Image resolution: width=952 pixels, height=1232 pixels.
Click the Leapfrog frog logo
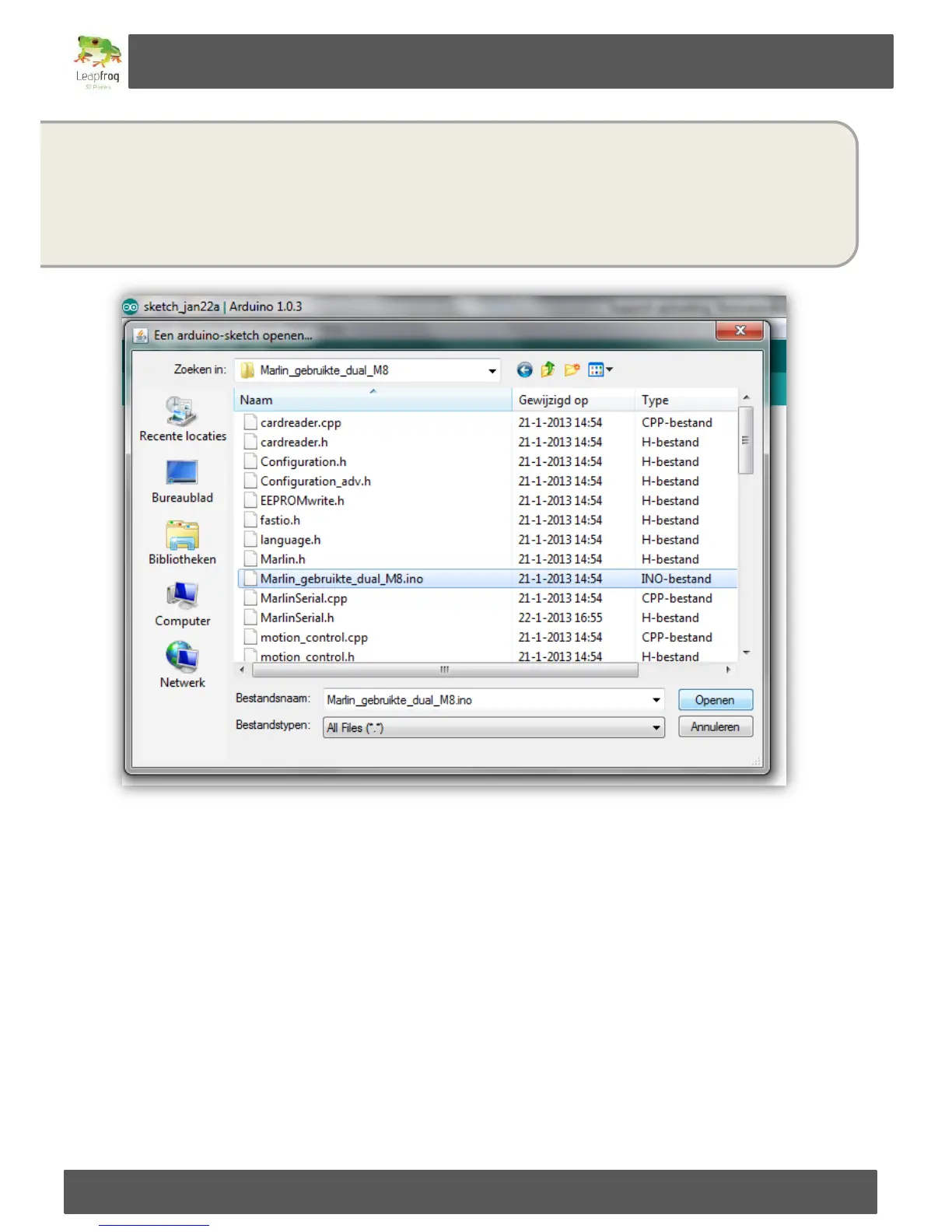click(98, 62)
